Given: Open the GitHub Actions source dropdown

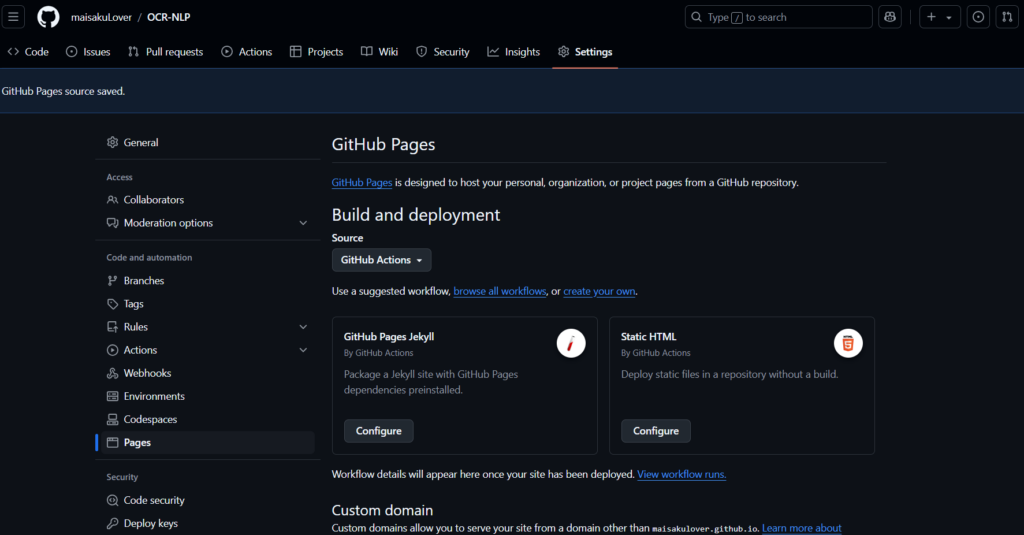Looking at the screenshot, I should coord(381,260).
